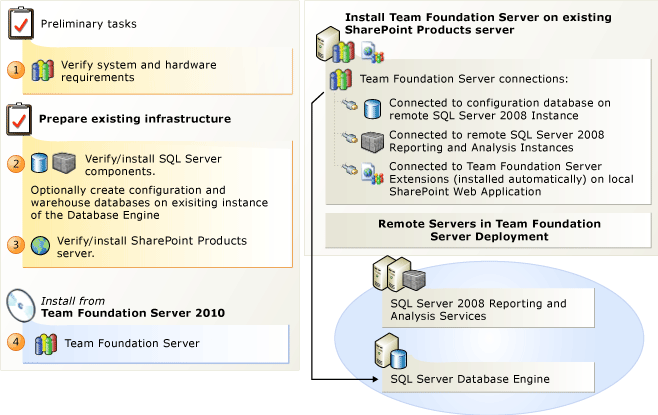Click the Remote Servers in Team Foundation Server Deployment box
The width and height of the screenshot is (658, 415).
tap(489, 230)
